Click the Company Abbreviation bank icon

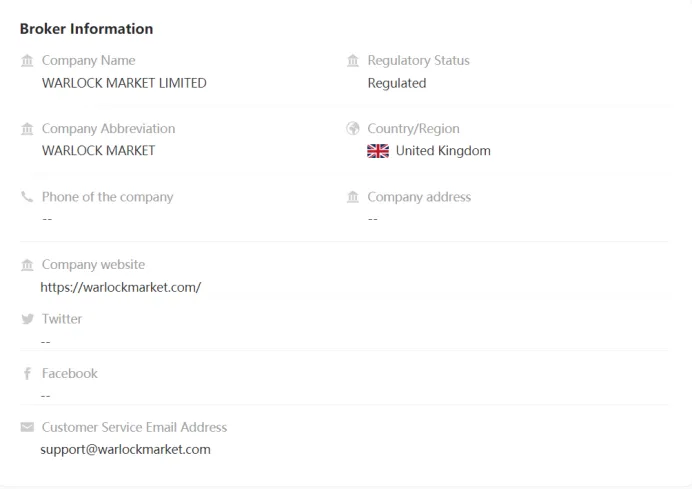coord(27,129)
